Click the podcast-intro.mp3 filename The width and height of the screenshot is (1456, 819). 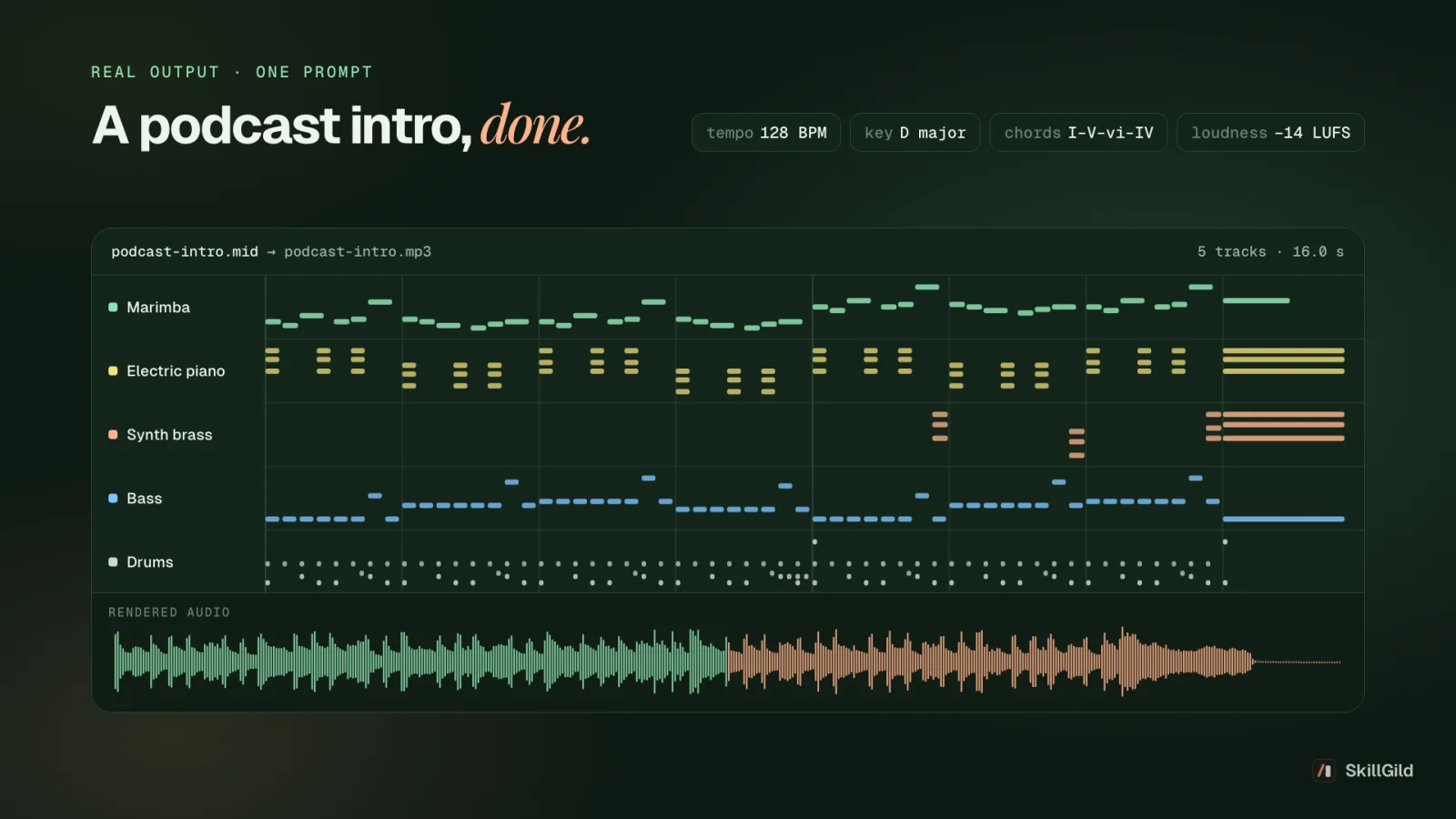point(358,252)
